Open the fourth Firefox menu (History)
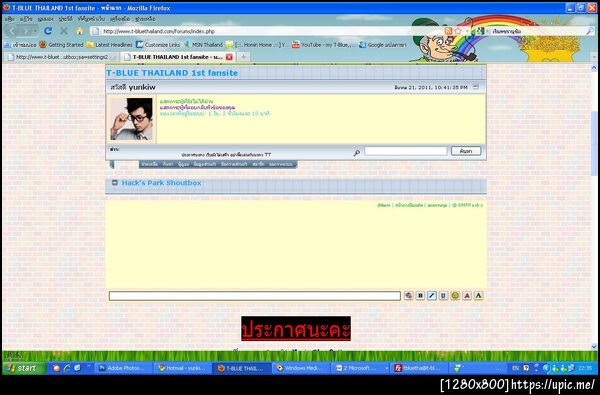 click(x=65, y=19)
